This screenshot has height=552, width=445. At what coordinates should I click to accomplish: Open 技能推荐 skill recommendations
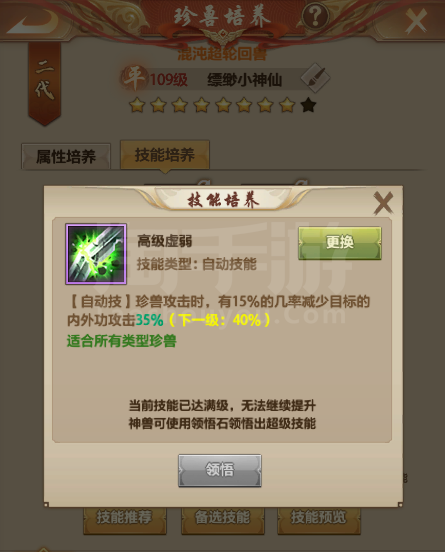coord(125,518)
